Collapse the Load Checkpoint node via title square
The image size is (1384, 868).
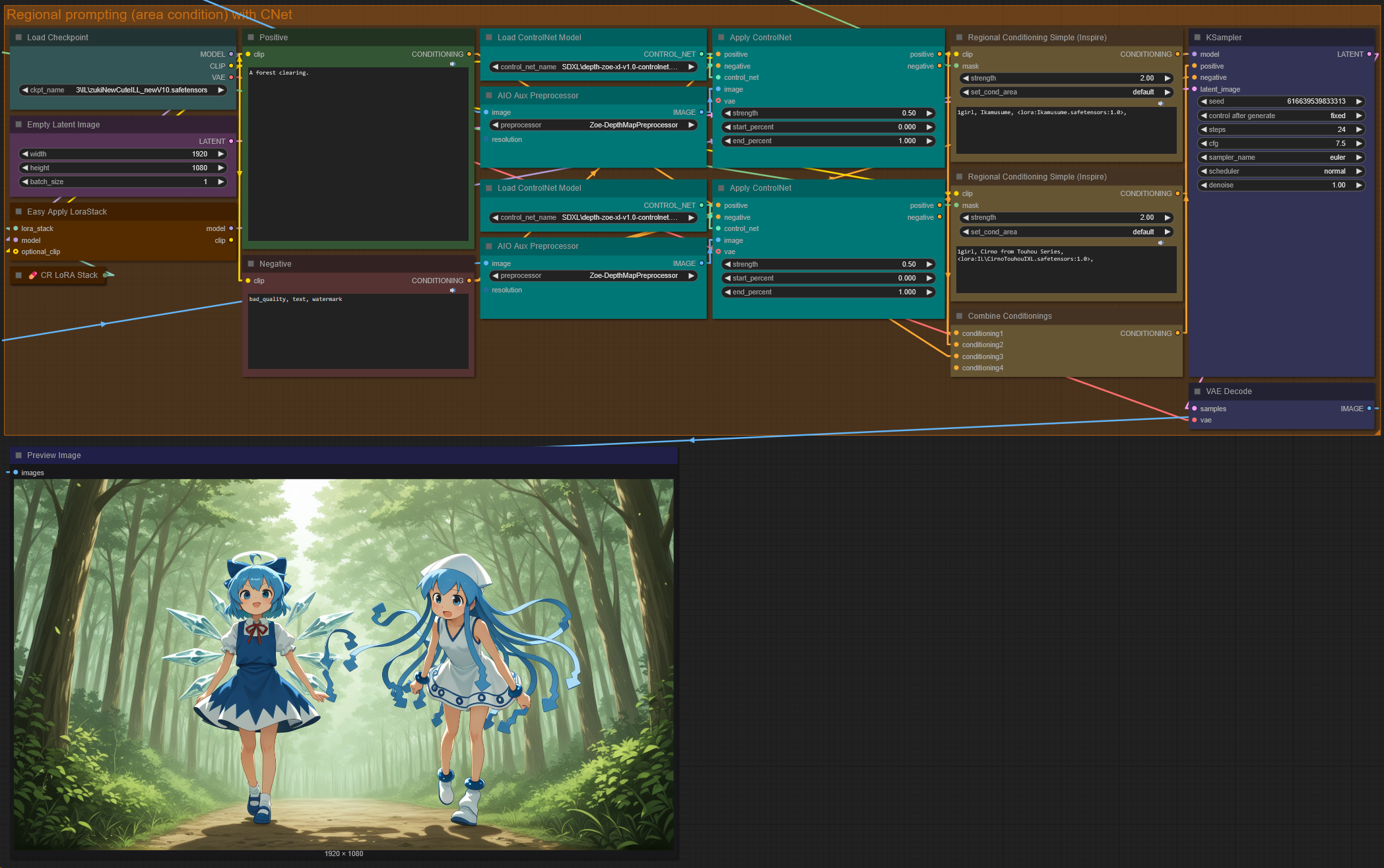19,38
